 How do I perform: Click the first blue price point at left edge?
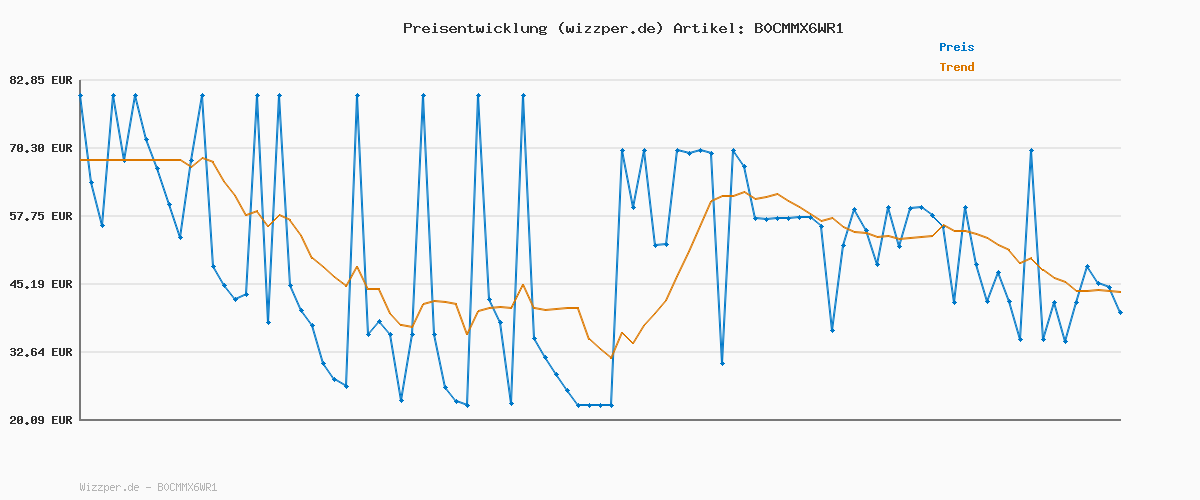pos(80,95)
